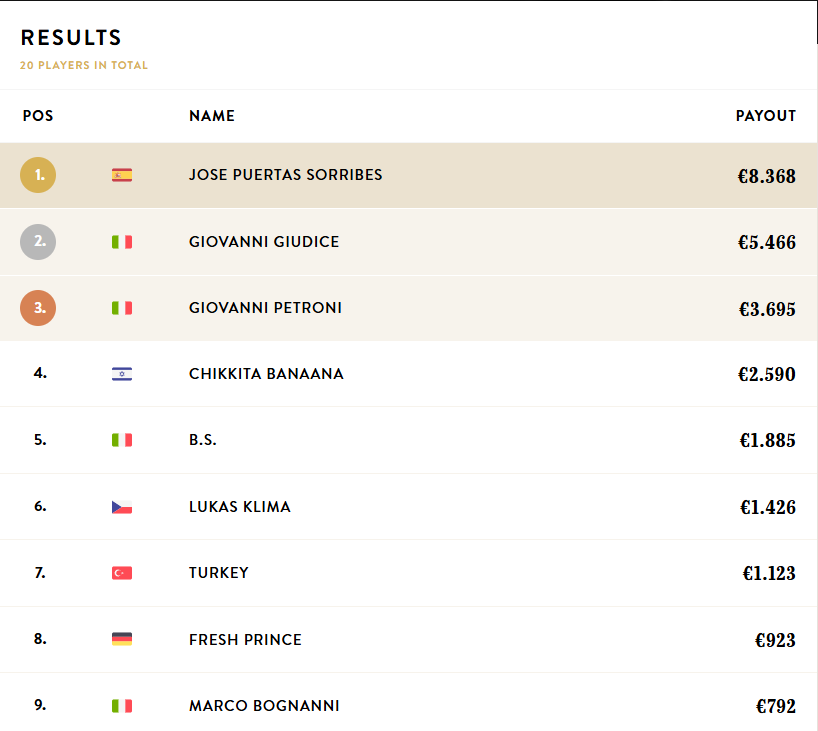818x731 pixels.
Task: Click player name Chikkita Banaana
Action: coord(266,374)
